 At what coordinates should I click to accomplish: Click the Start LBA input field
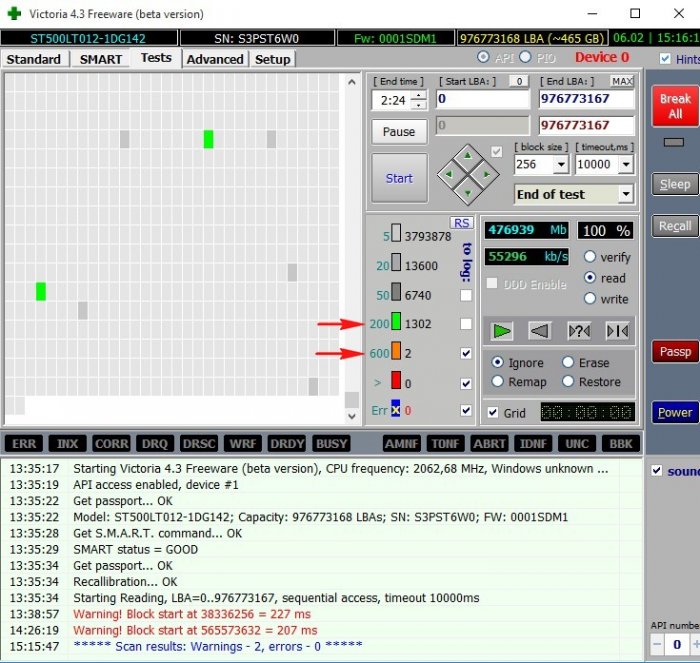click(483, 99)
